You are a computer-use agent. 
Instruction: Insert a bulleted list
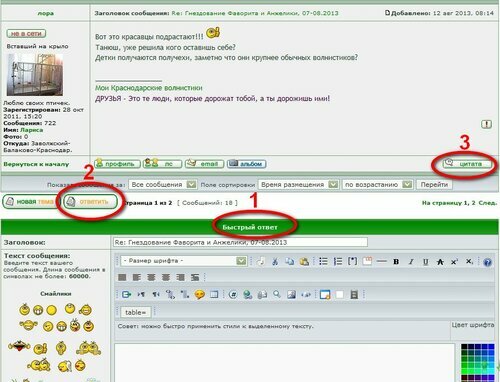click(323, 261)
